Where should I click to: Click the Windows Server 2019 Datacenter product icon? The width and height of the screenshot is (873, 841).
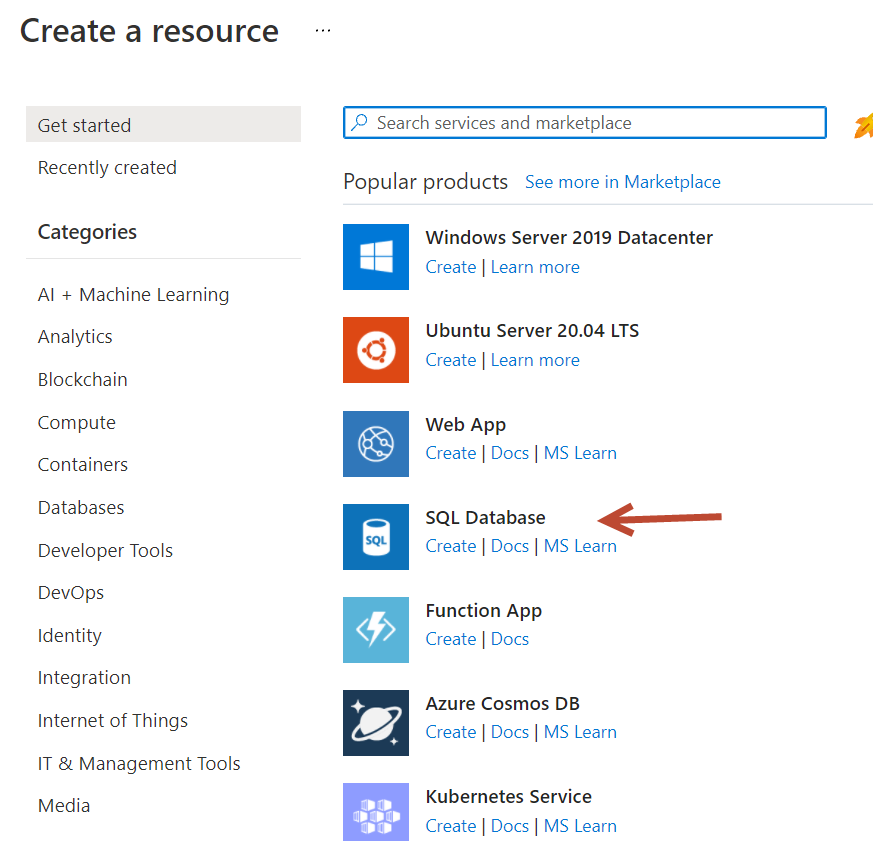[x=376, y=257]
